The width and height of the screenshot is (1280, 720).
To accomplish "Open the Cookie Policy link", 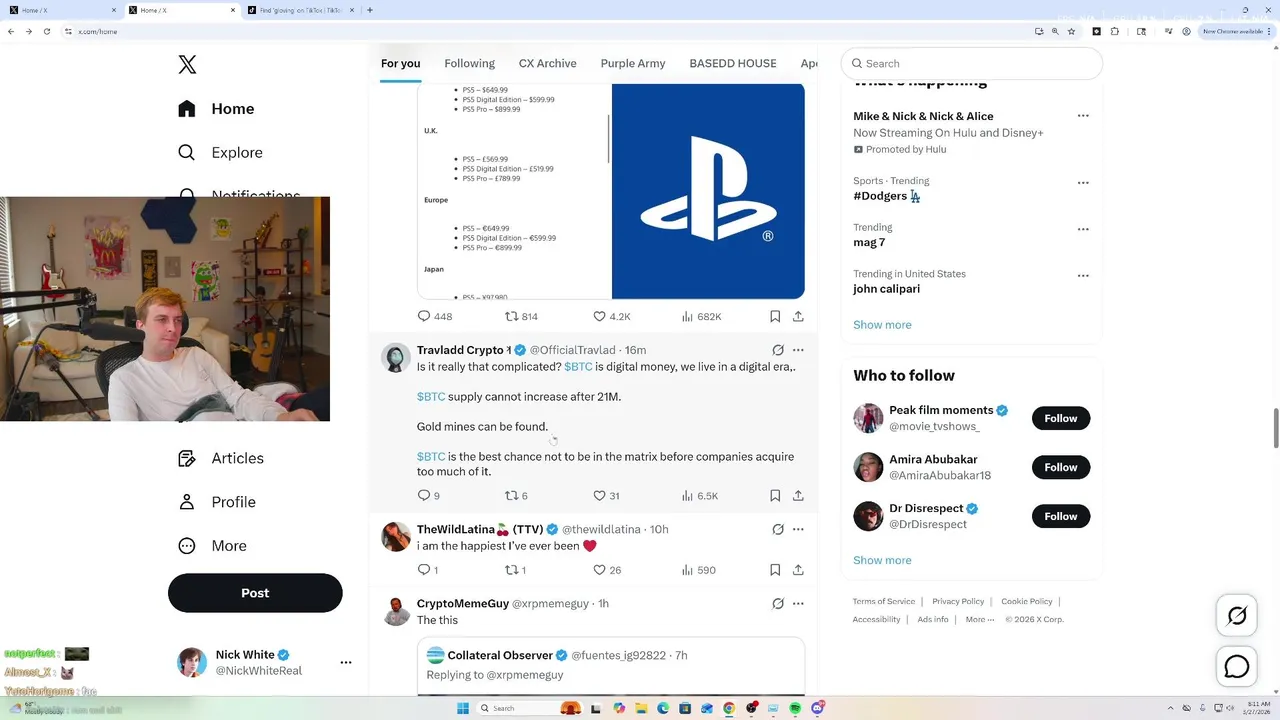I will coord(1027,601).
